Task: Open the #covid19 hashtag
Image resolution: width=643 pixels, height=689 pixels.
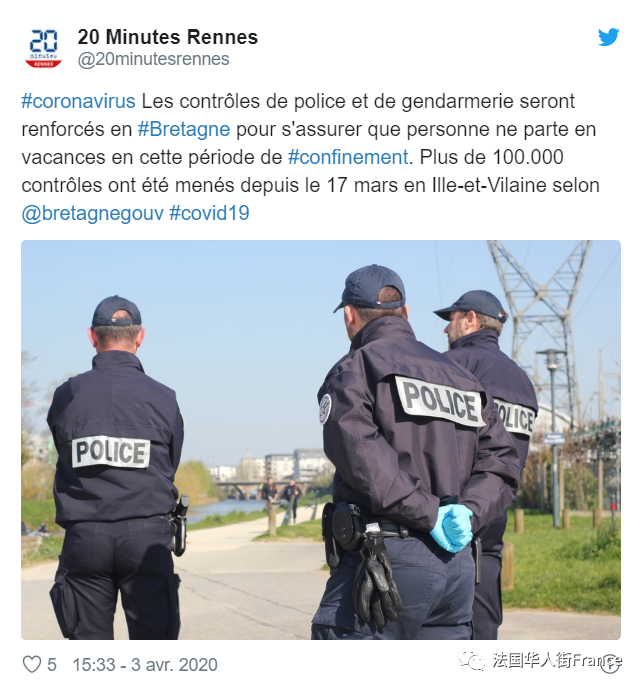Action: 209,213
